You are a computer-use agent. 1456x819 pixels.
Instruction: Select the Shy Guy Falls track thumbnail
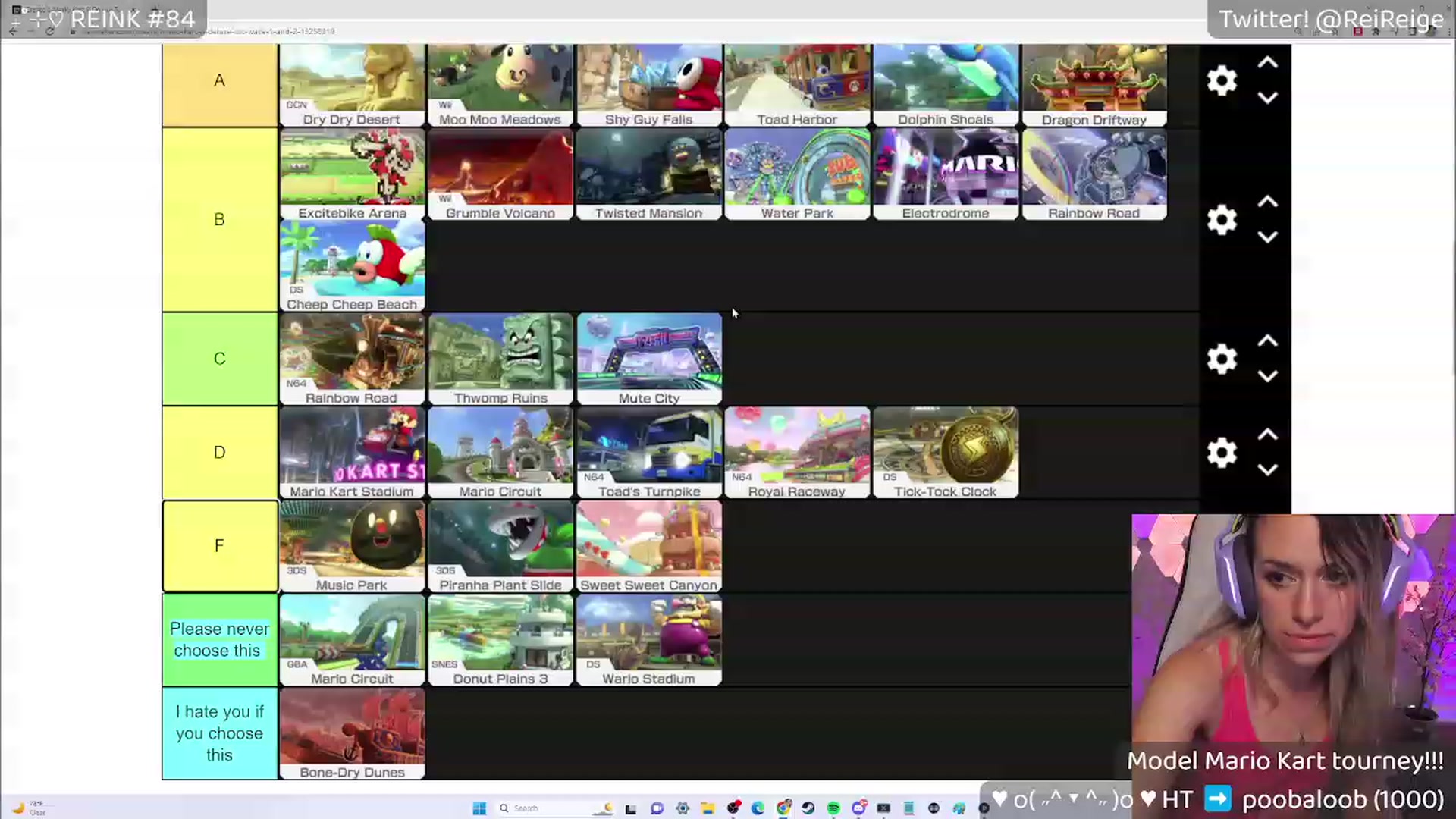point(649,85)
